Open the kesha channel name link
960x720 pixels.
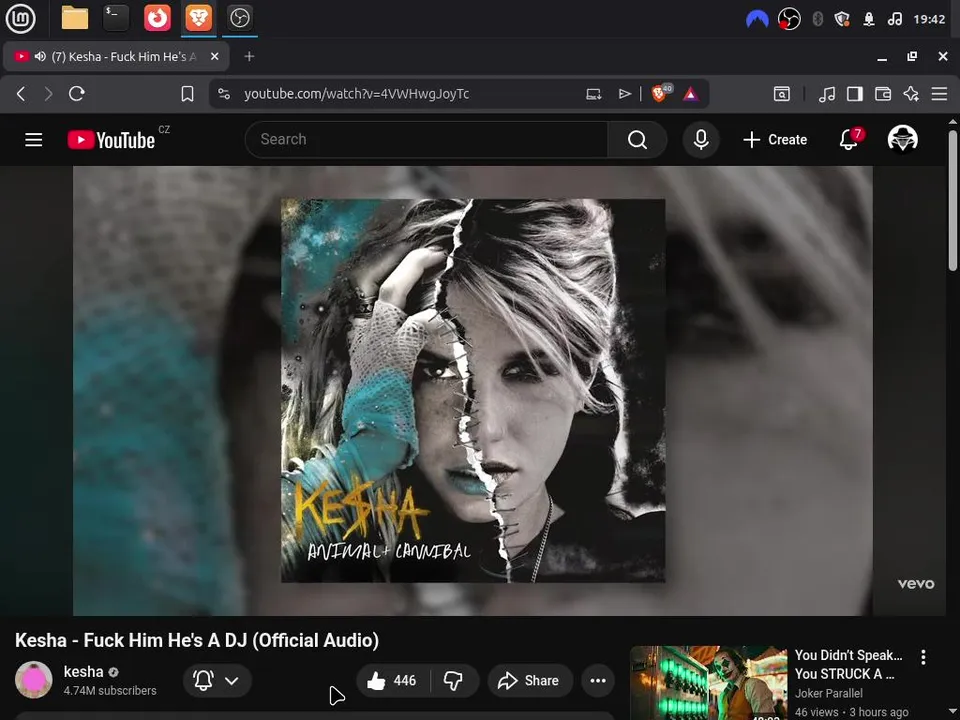pyautogui.click(x=83, y=672)
